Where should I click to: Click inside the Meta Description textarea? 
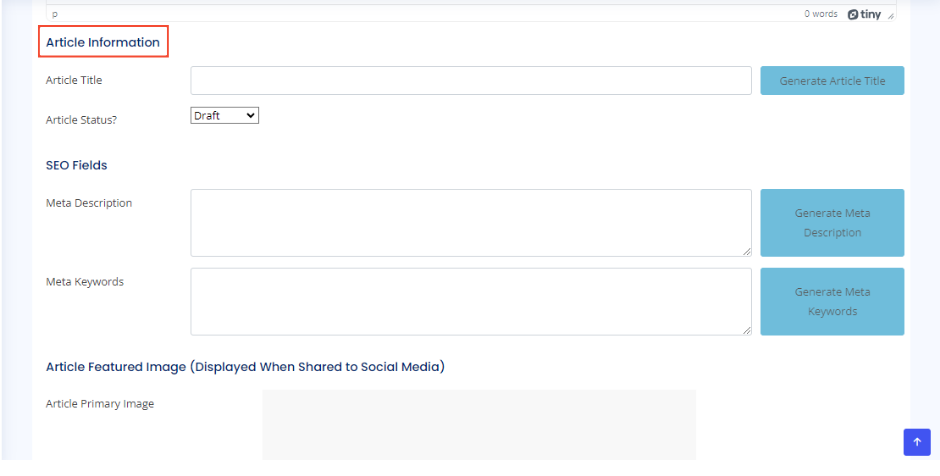pos(471,223)
